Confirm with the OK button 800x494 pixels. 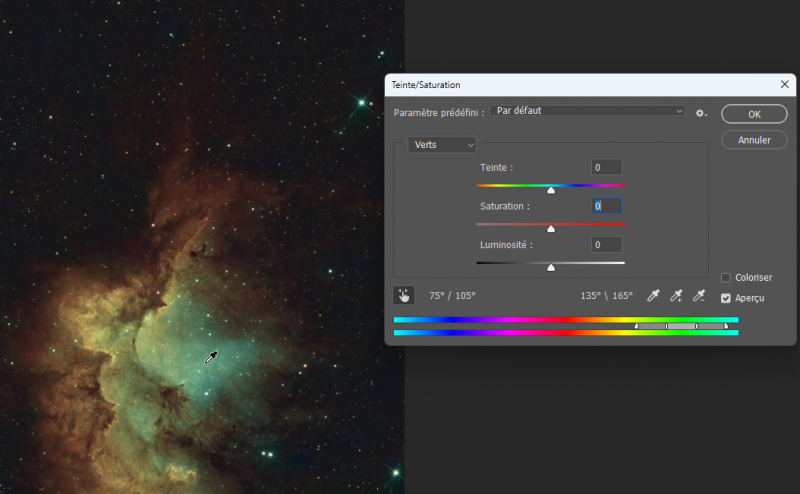[754, 114]
